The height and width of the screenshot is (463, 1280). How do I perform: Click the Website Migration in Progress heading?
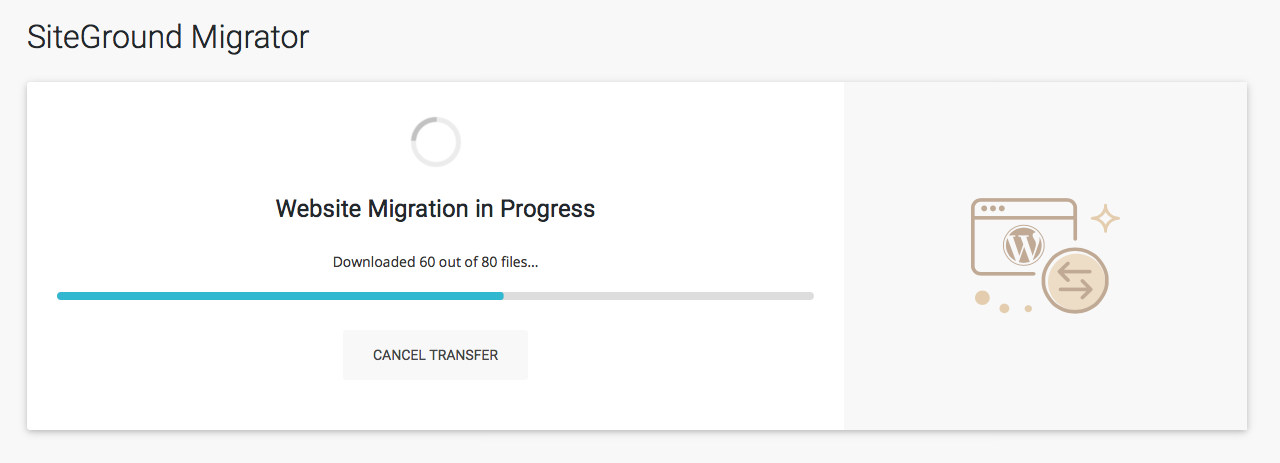(x=435, y=209)
